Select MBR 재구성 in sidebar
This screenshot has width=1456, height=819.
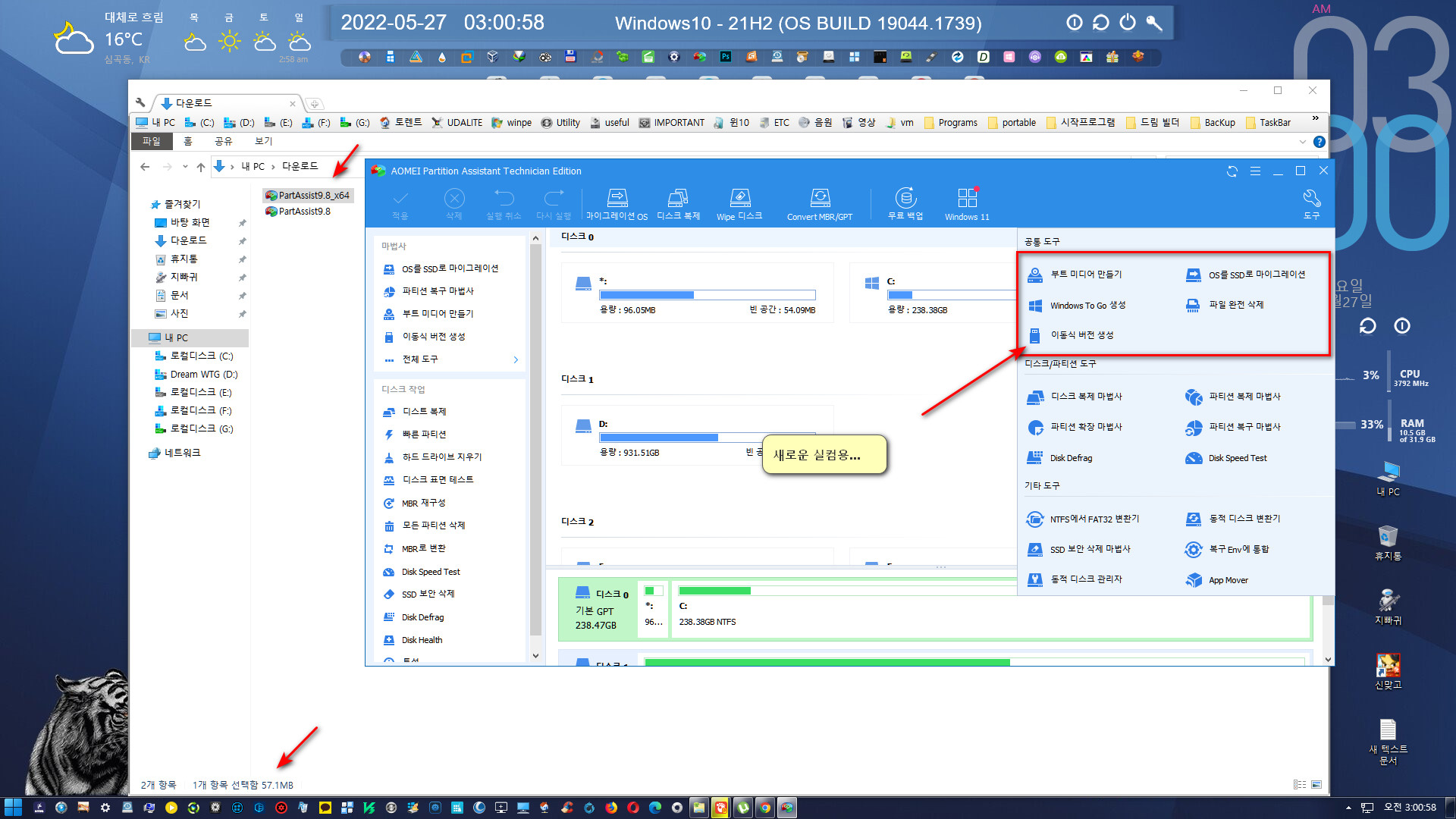pyautogui.click(x=414, y=504)
